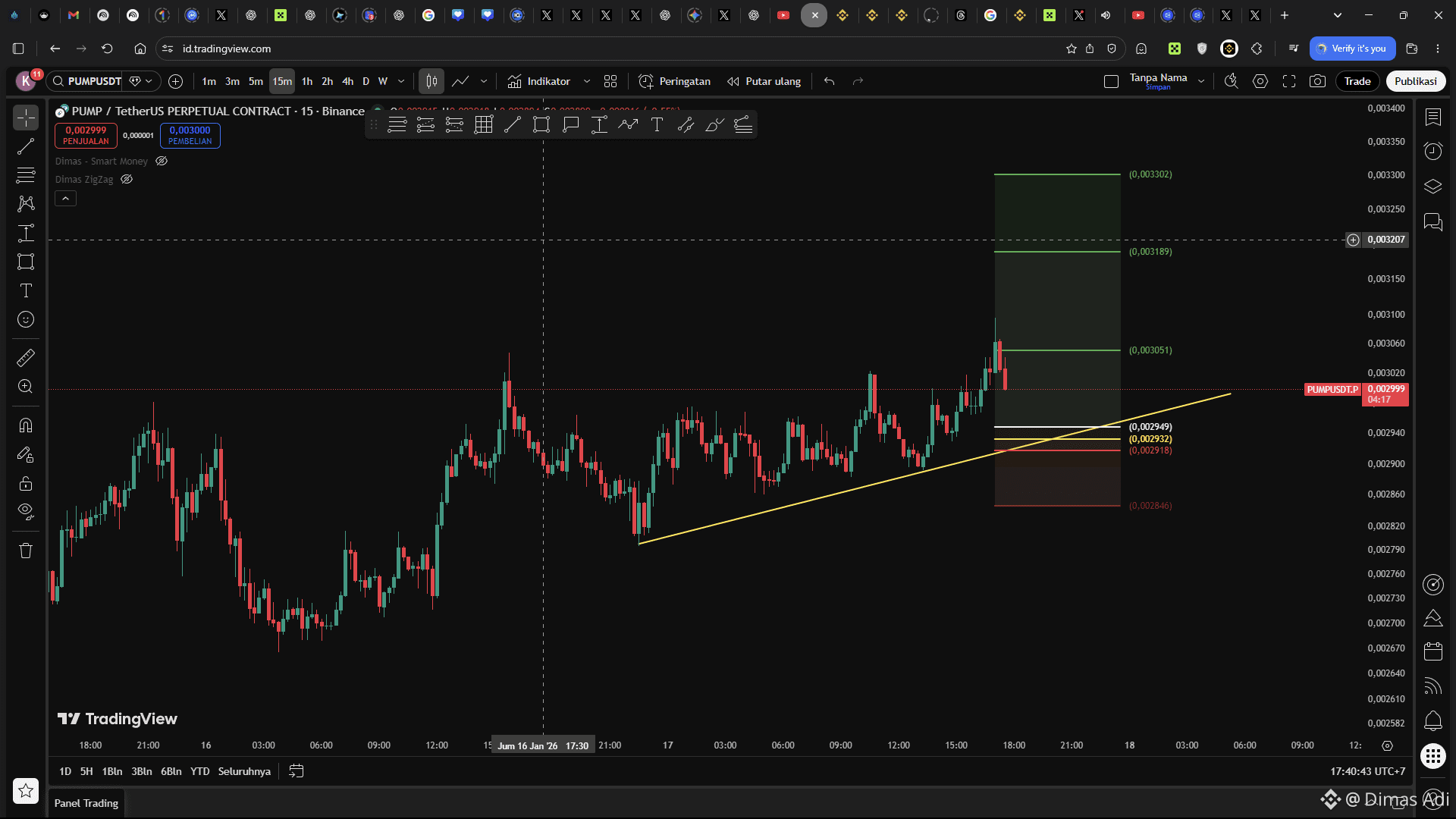
Task: Open the Fibonacci tools in left toolbar
Action: (26, 175)
